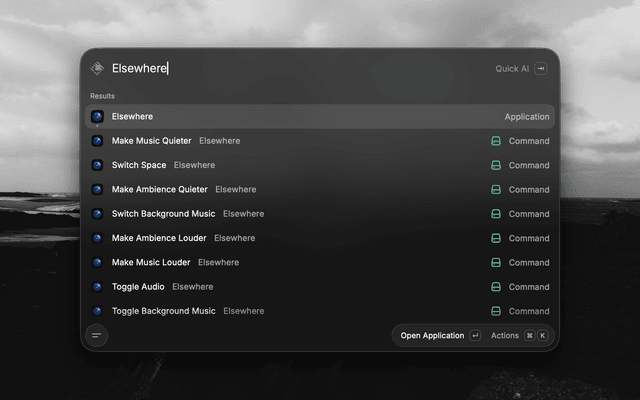
Task: Pick the Make Ambience Louder command
Action: coord(320,238)
